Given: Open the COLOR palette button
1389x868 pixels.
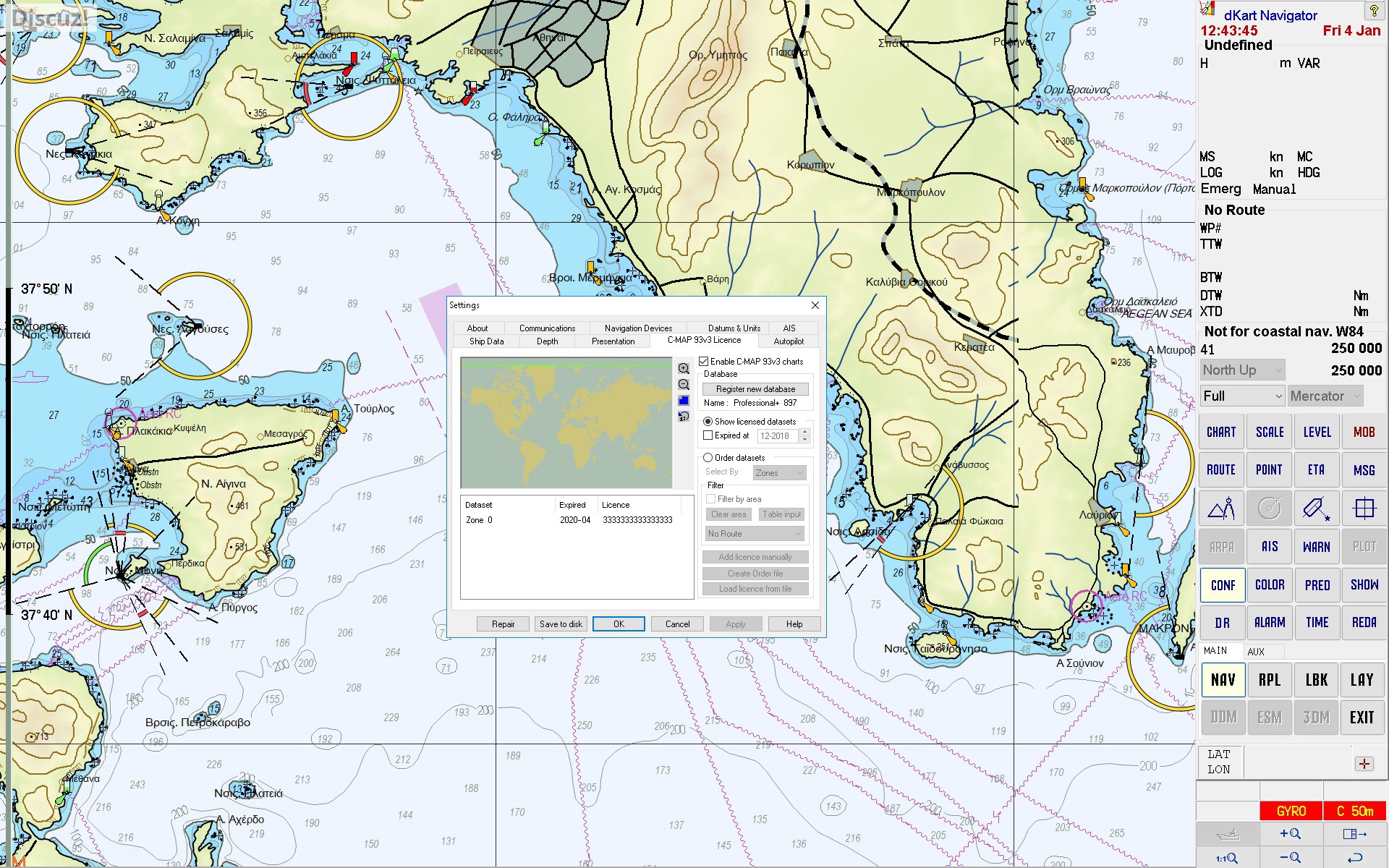Looking at the screenshot, I should (1269, 585).
